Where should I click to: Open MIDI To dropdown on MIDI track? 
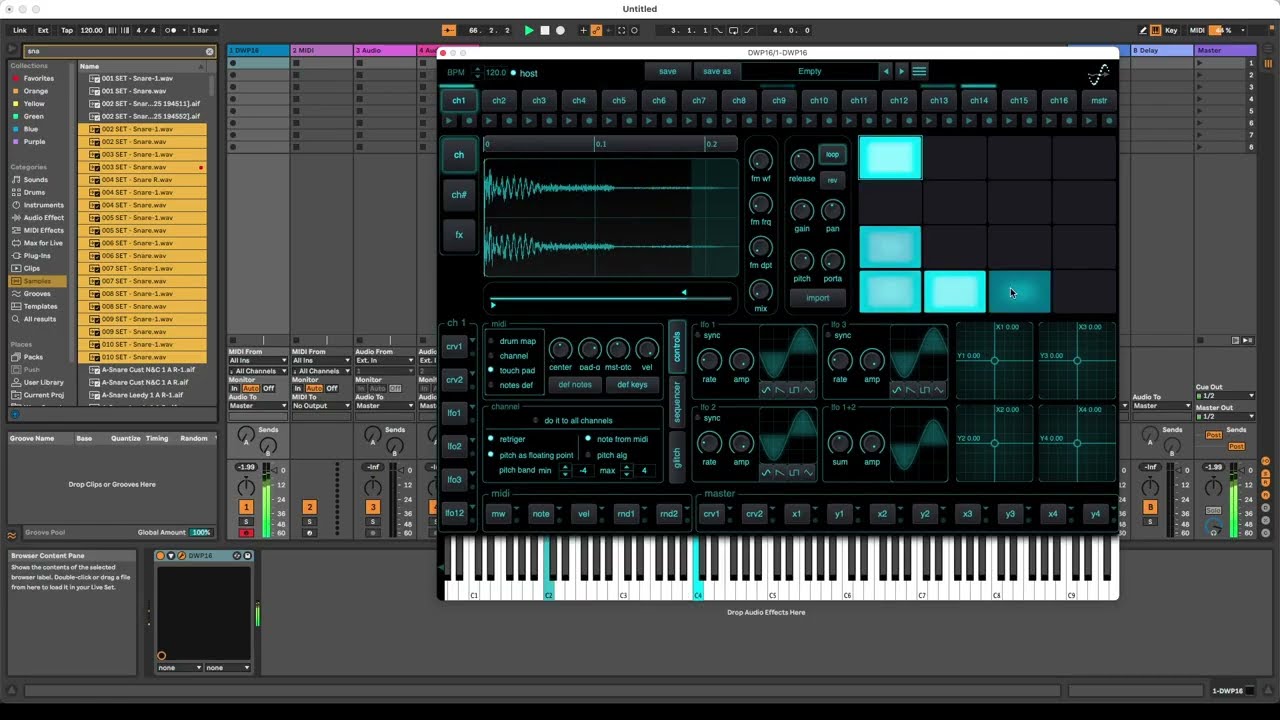(x=321, y=406)
